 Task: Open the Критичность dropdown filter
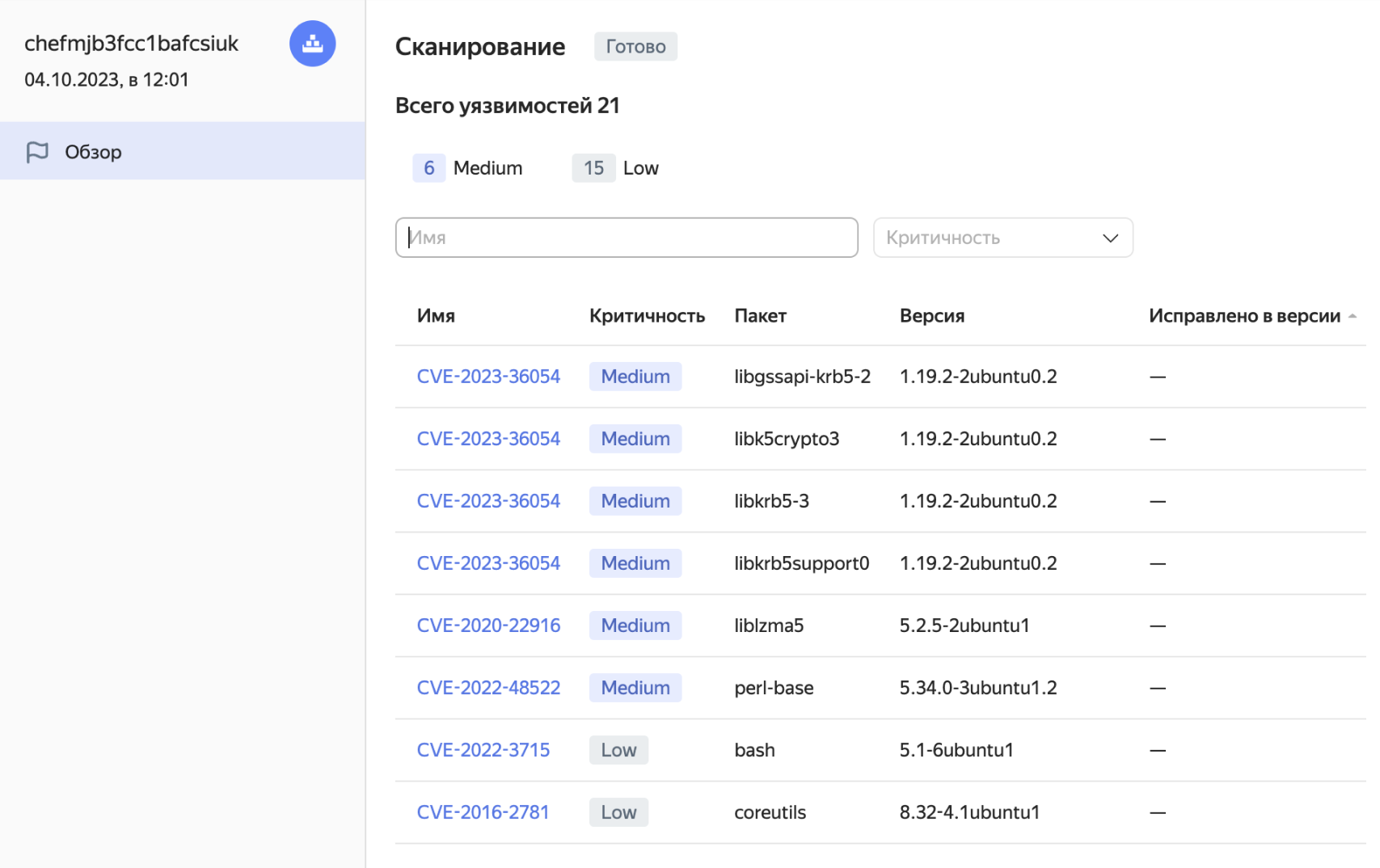(1002, 238)
